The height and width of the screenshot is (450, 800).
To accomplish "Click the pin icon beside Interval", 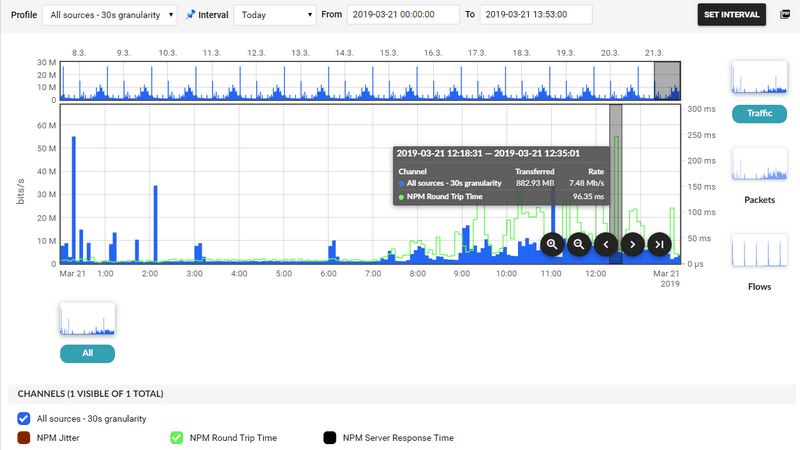I will pyautogui.click(x=191, y=15).
